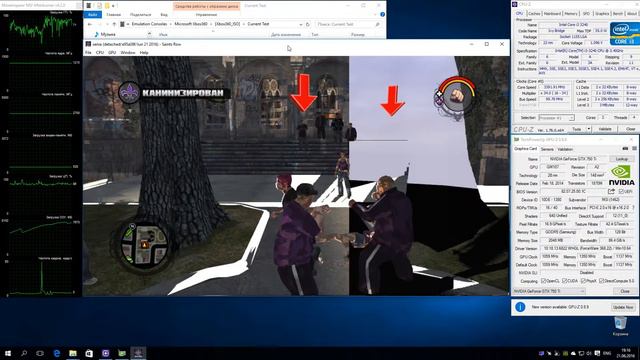Switch to Graphics tab in CPU-Z
The image size is (640, 360).
tap(602, 13)
